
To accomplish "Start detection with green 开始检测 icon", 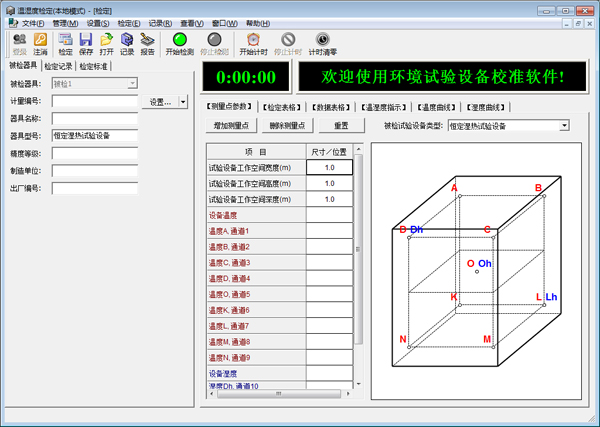I will click(180, 43).
